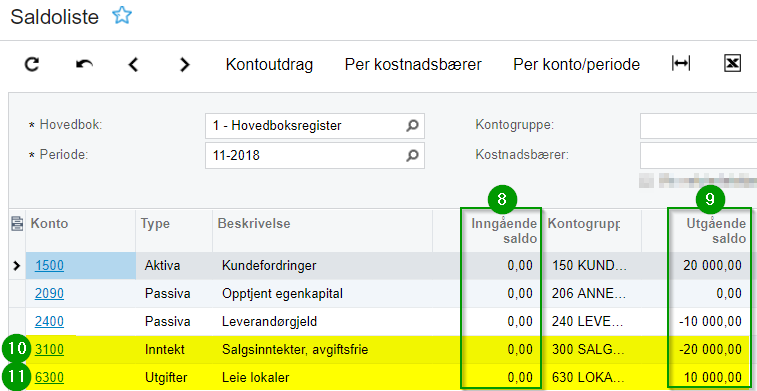Open account link 2090
The width and height of the screenshot is (757, 391).
49,293
